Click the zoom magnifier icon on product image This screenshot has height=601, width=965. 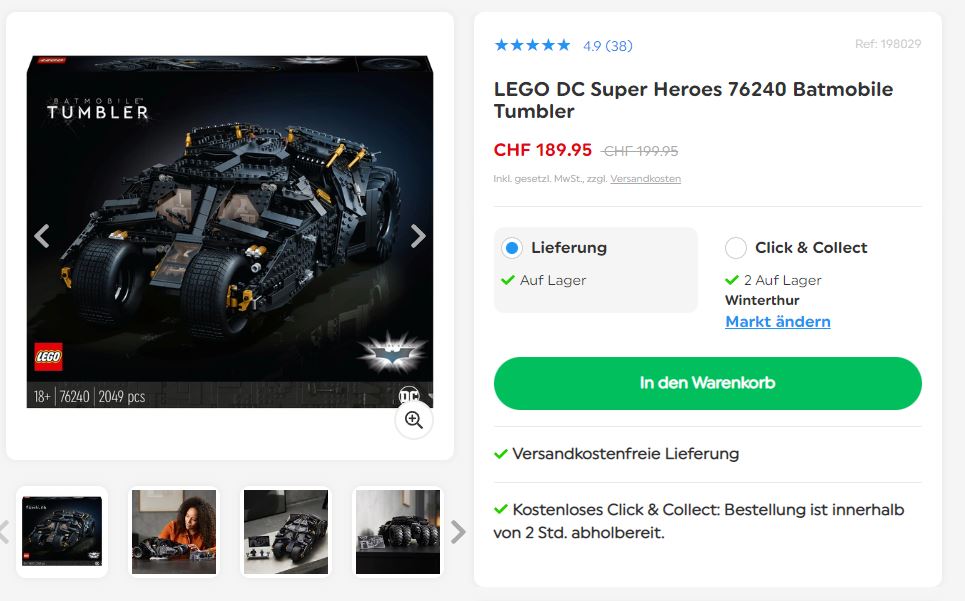coord(414,420)
